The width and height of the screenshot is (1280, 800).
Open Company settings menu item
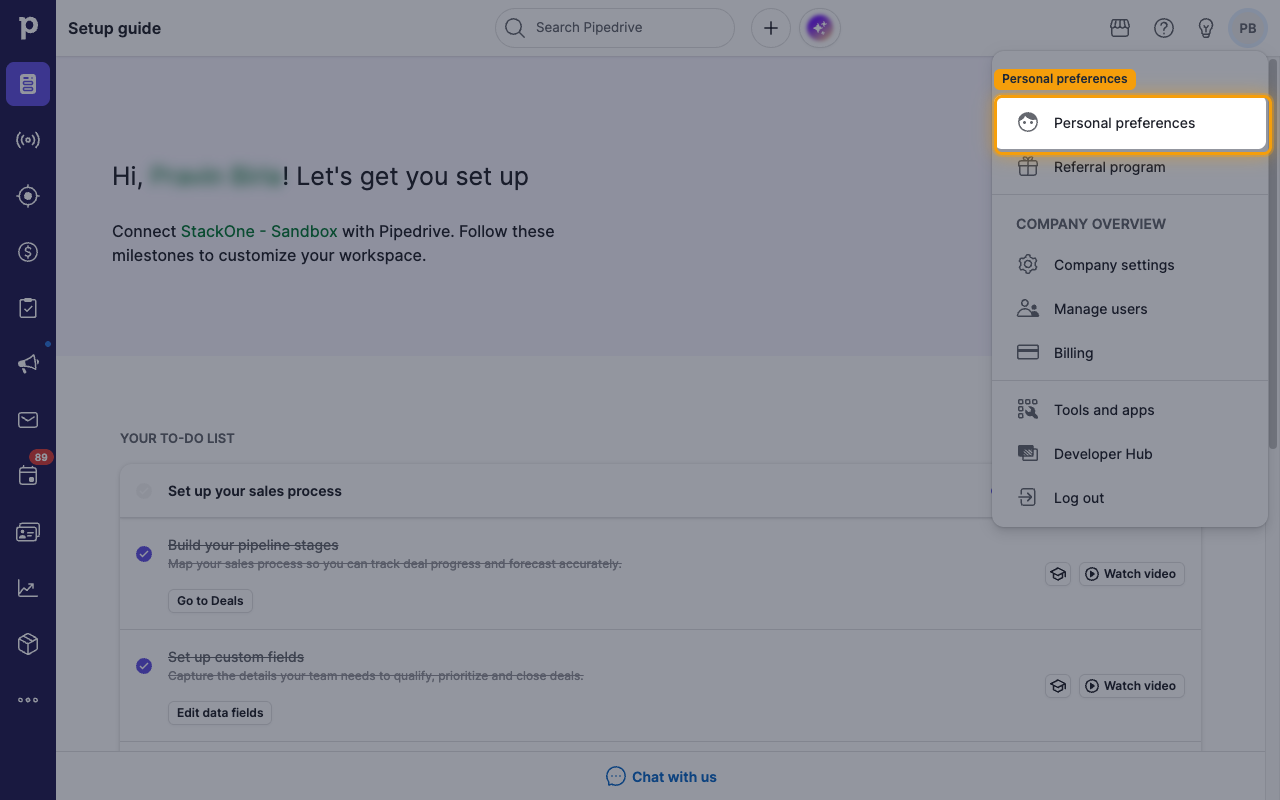[x=1131, y=265]
